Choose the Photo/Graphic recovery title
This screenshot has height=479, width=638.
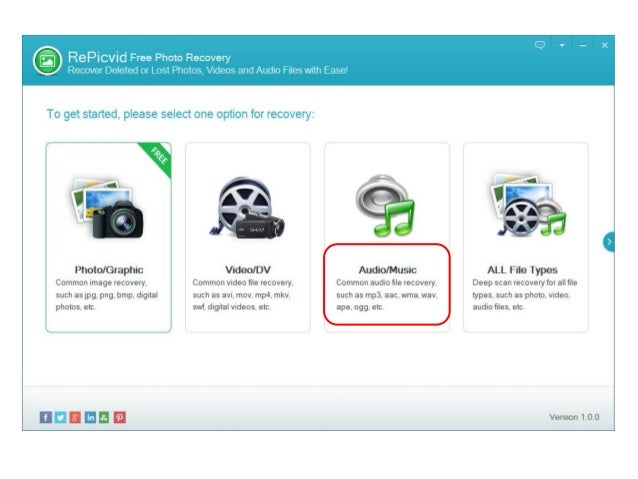(109, 270)
